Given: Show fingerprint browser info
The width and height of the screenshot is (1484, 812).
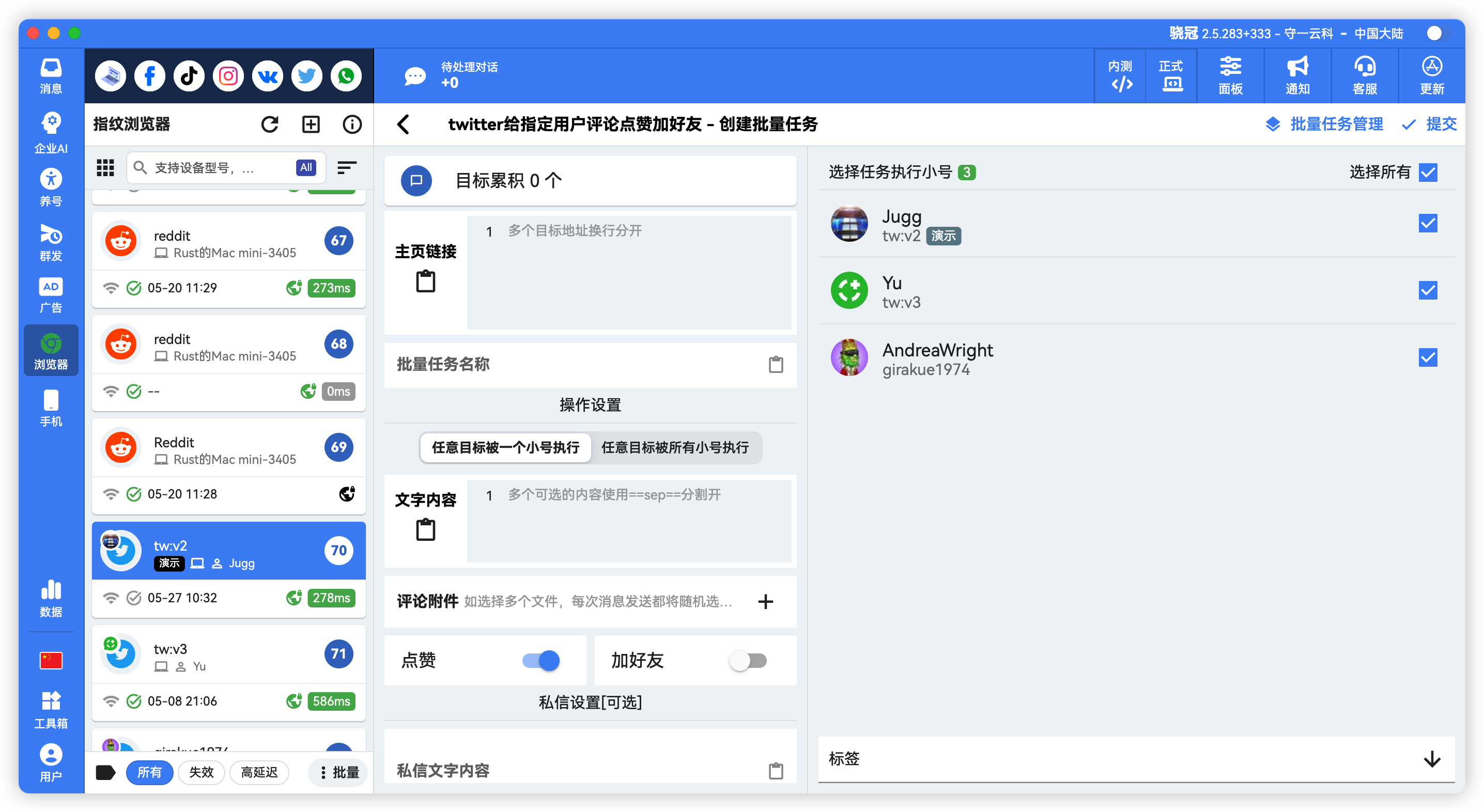Looking at the screenshot, I should coord(352,124).
